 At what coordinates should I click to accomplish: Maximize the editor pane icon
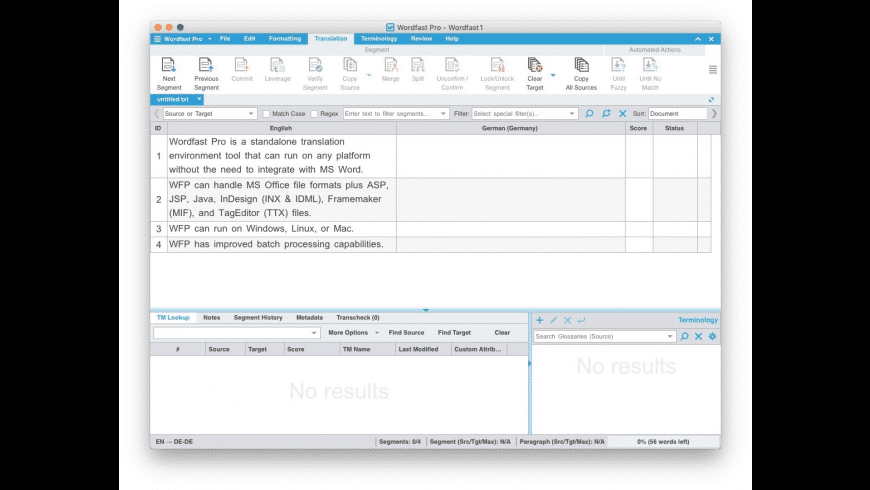pyautogui.click(x=711, y=99)
